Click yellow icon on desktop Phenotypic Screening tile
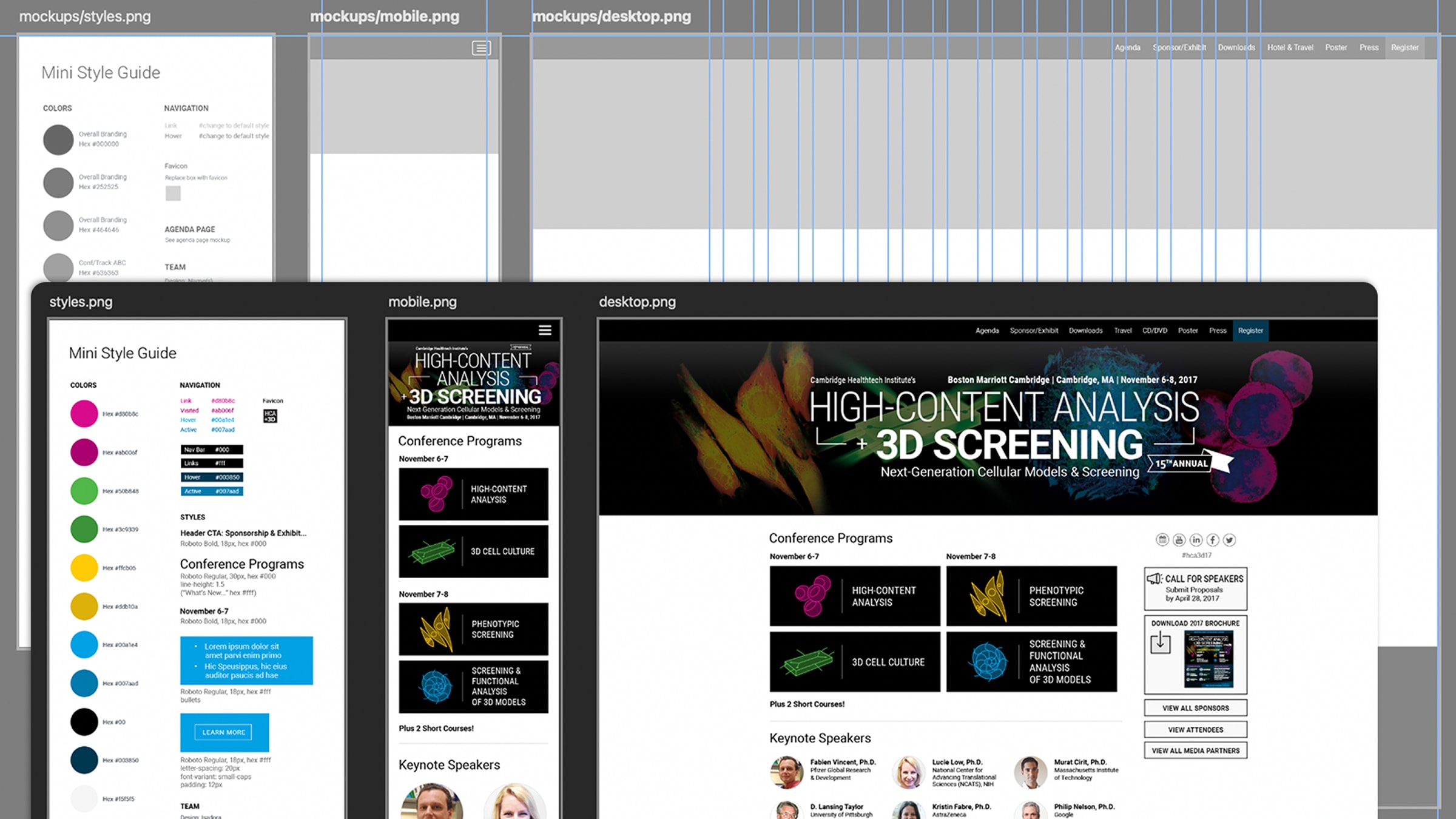This screenshot has width=1456, height=819. (x=988, y=596)
